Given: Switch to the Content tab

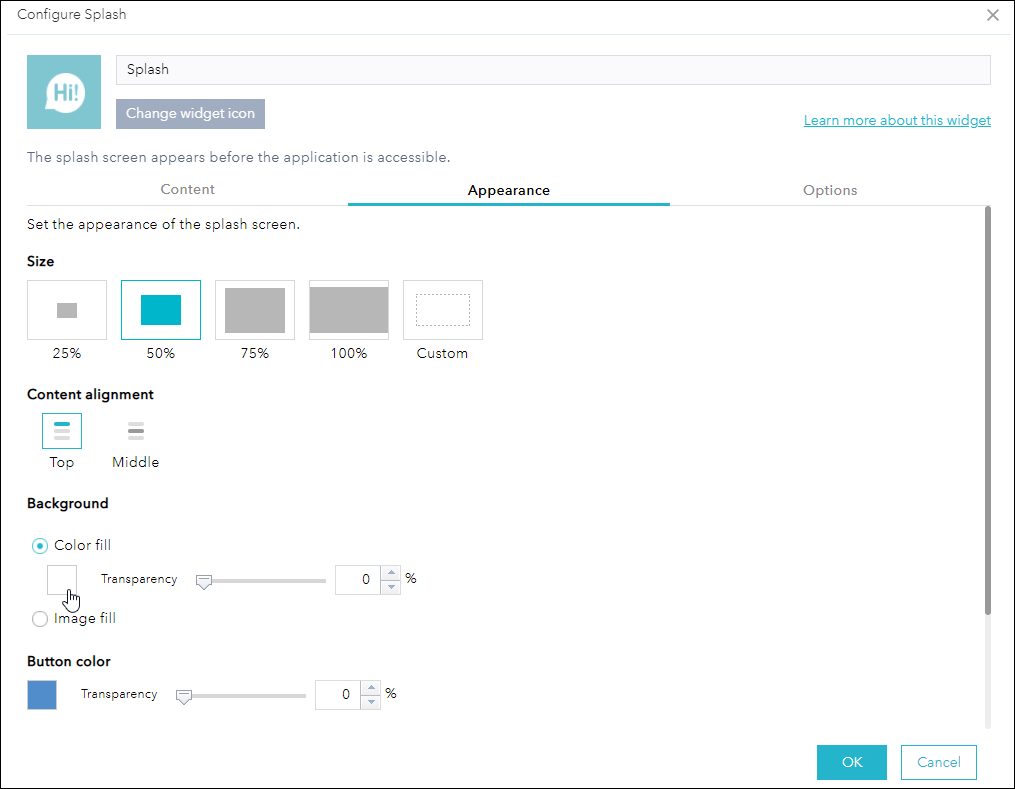Looking at the screenshot, I should tap(187, 190).
